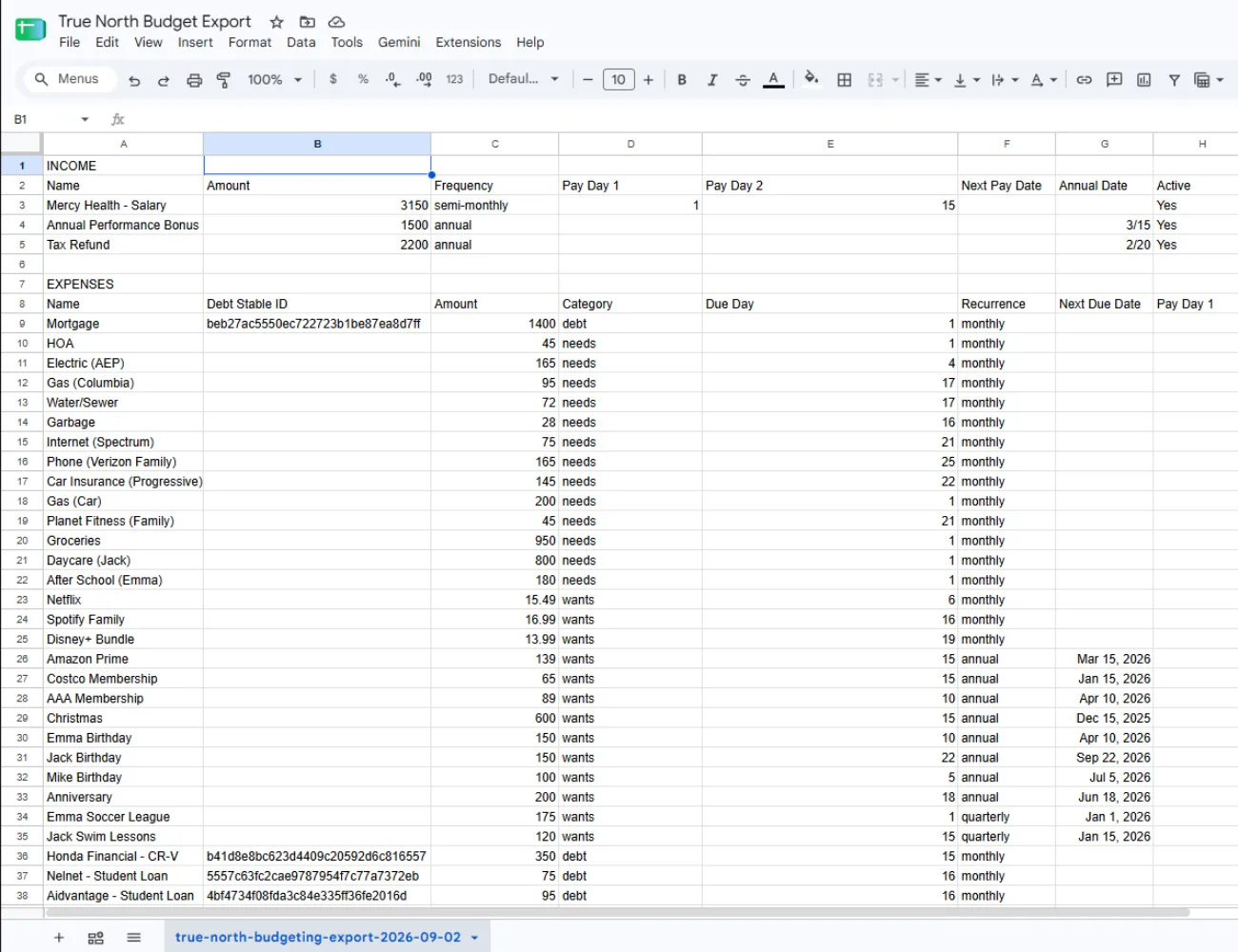Open more number formats (123)
1238x952 pixels.
(x=454, y=79)
